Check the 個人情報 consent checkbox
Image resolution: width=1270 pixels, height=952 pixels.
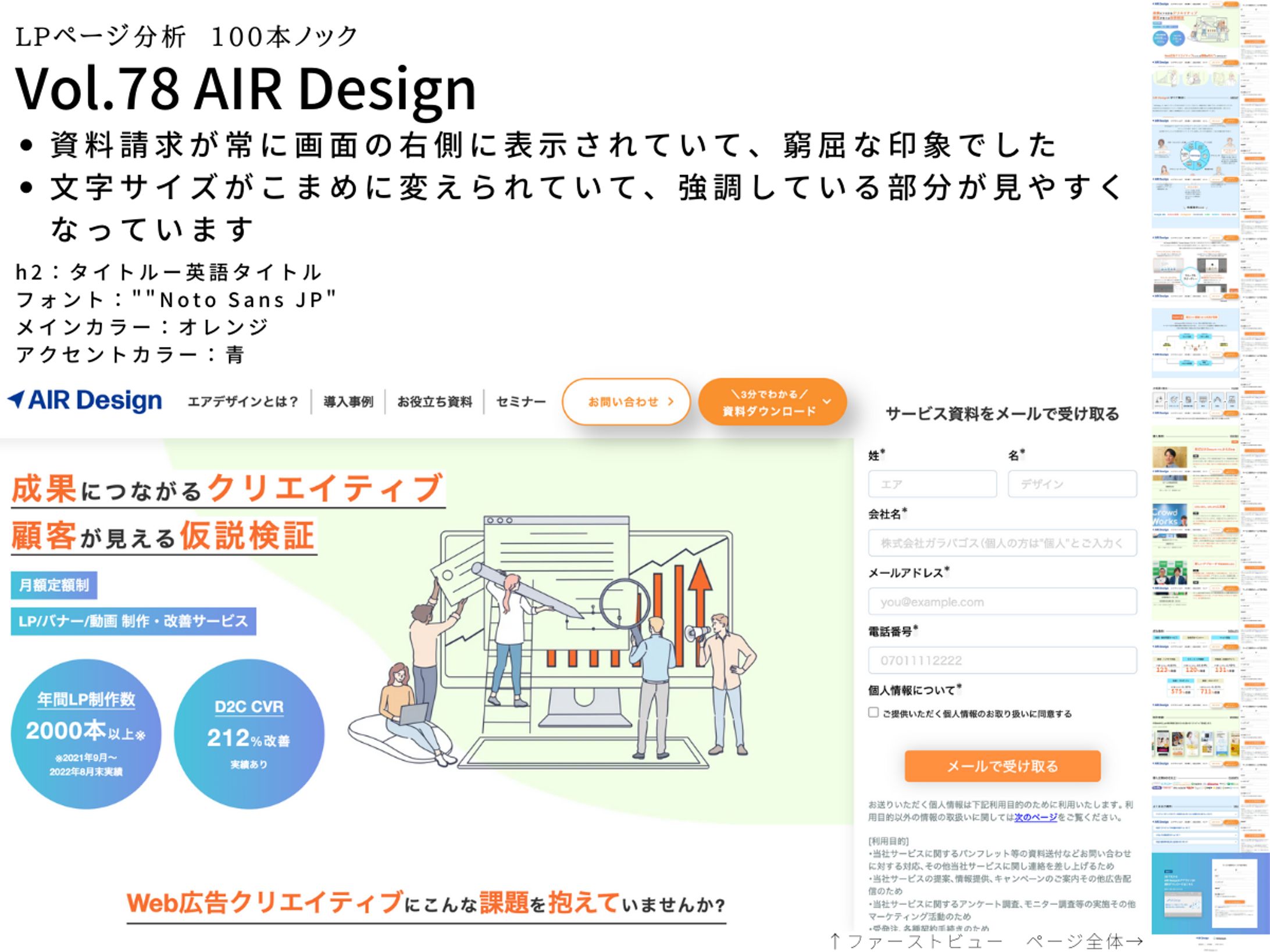[x=873, y=713]
